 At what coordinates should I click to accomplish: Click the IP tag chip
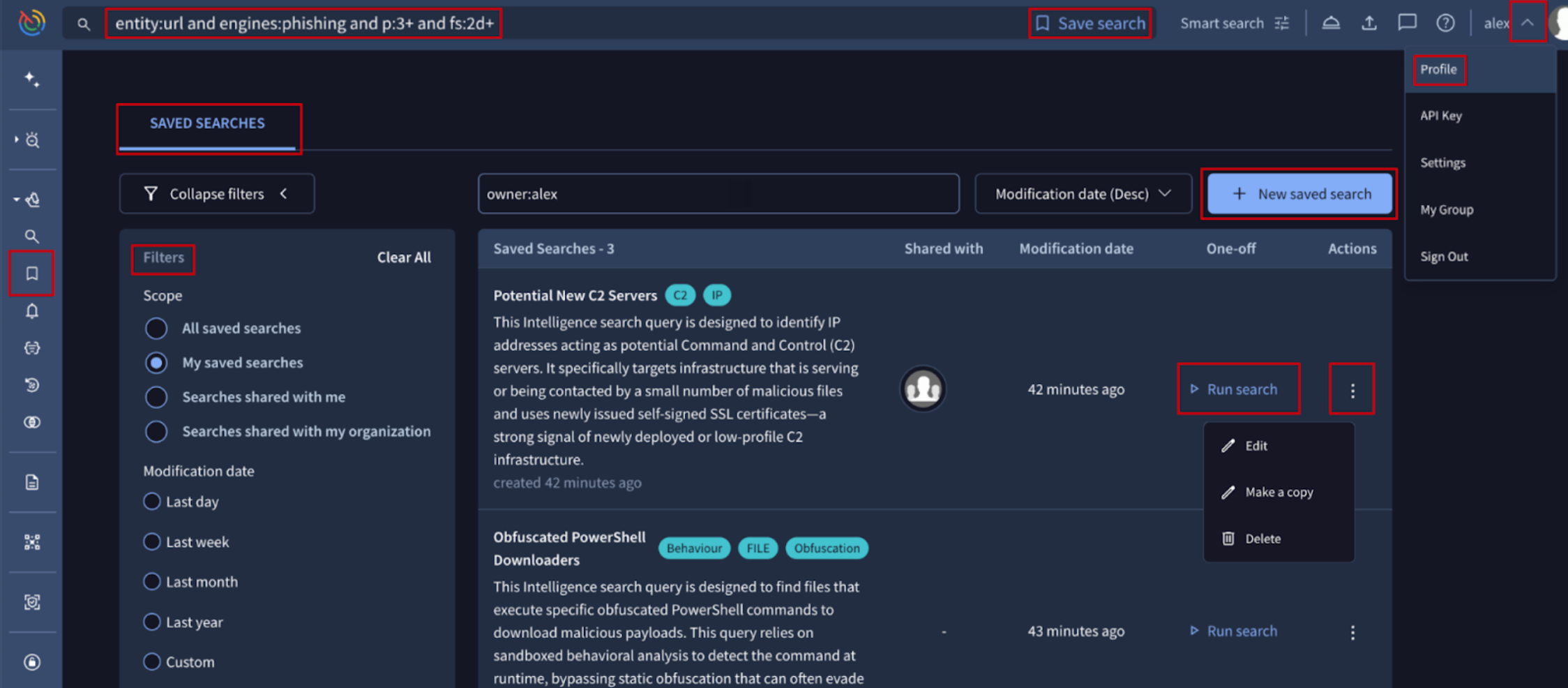717,295
